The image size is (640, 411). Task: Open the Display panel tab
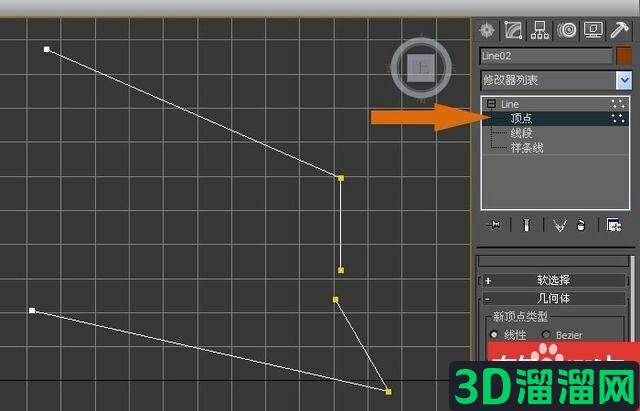[593, 30]
